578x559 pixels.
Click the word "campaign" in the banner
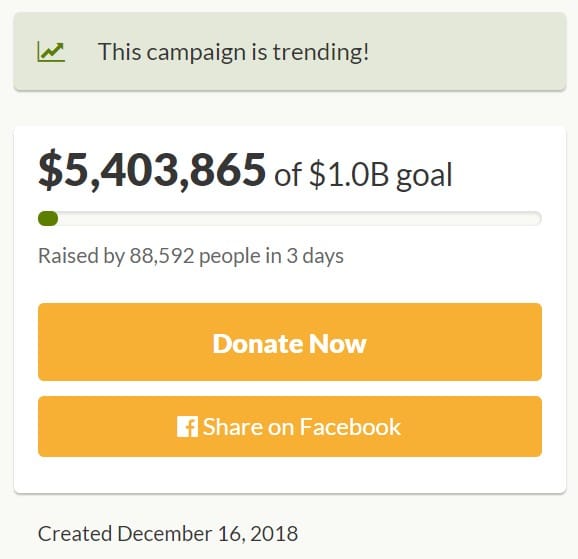196,53
